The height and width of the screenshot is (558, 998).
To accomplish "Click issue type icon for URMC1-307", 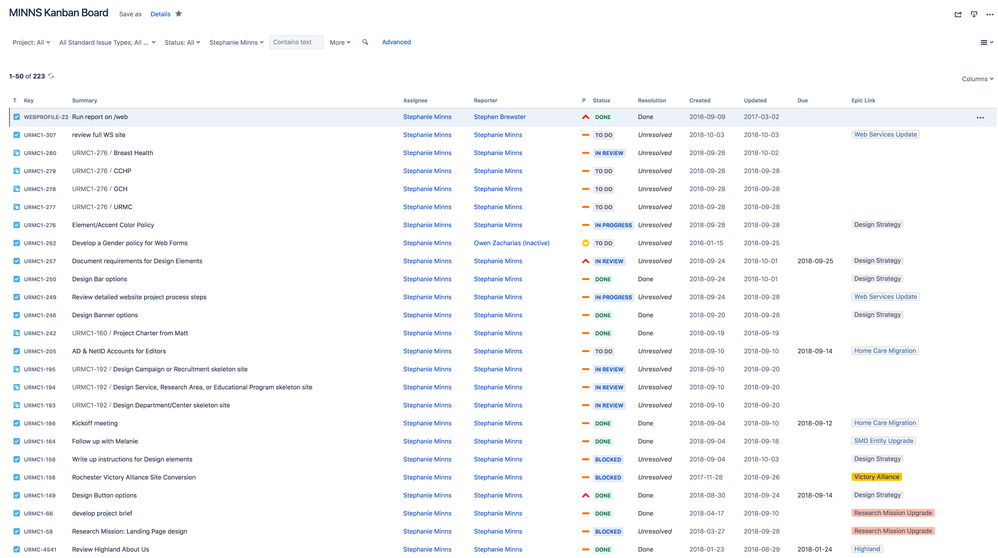I will 17,135.
